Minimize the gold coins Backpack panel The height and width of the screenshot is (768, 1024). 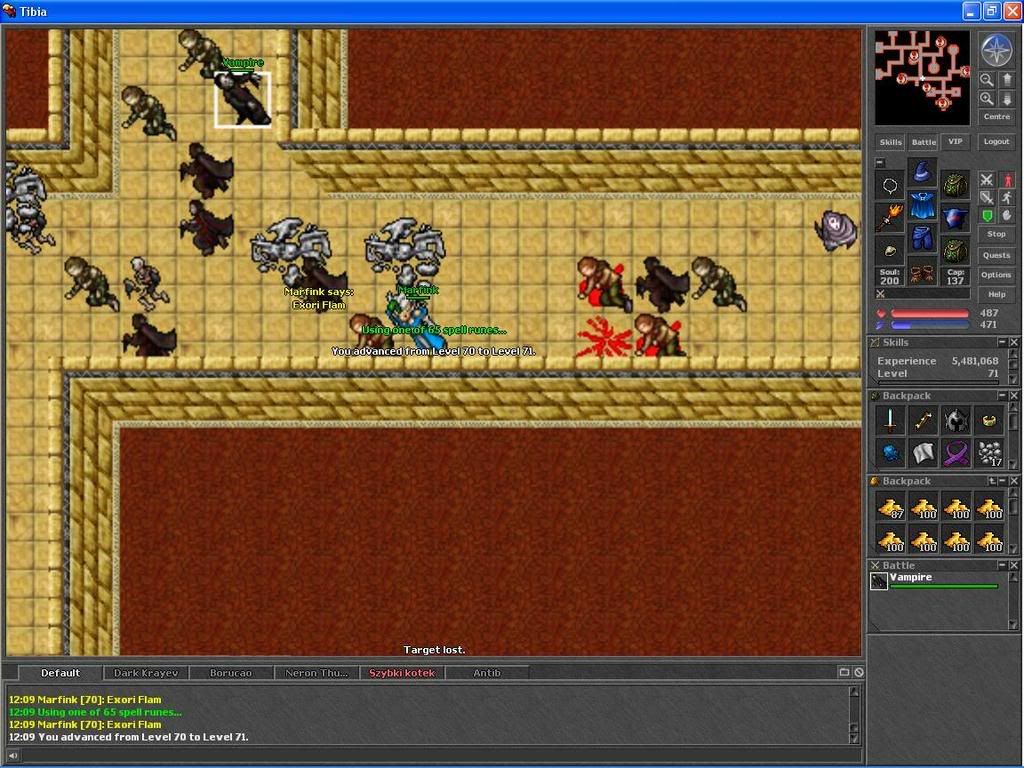point(1002,481)
